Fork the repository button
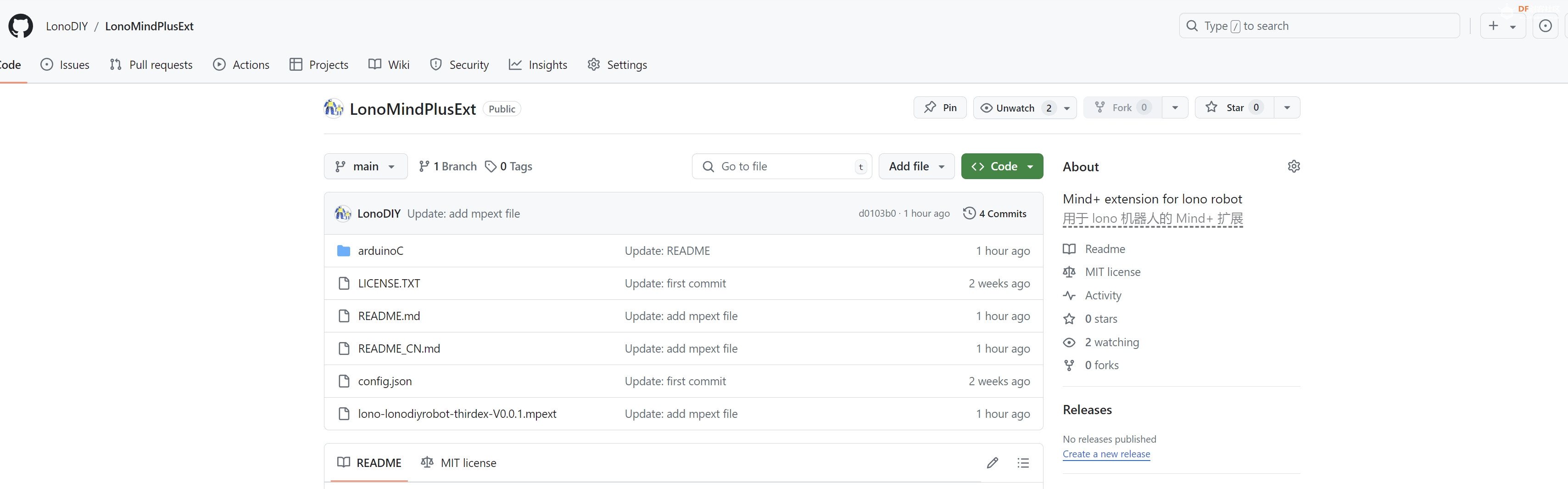Viewport: 1568px width, 489px height. 1123,108
